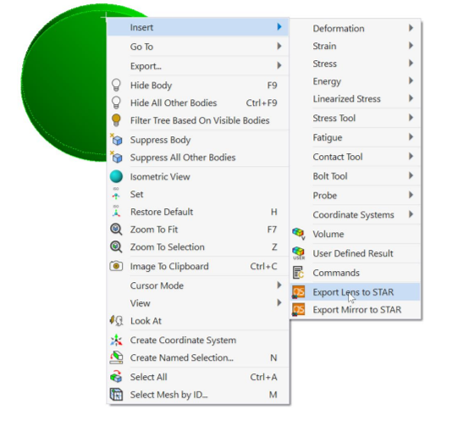Click the Create Coordinate System triad icon
Image resolution: width=468 pixels, height=423 pixels.
point(116,340)
